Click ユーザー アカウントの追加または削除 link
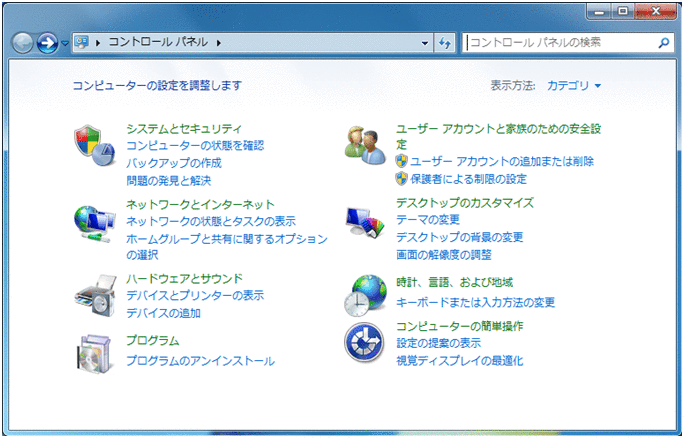The image size is (685, 440). click(x=502, y=161)
